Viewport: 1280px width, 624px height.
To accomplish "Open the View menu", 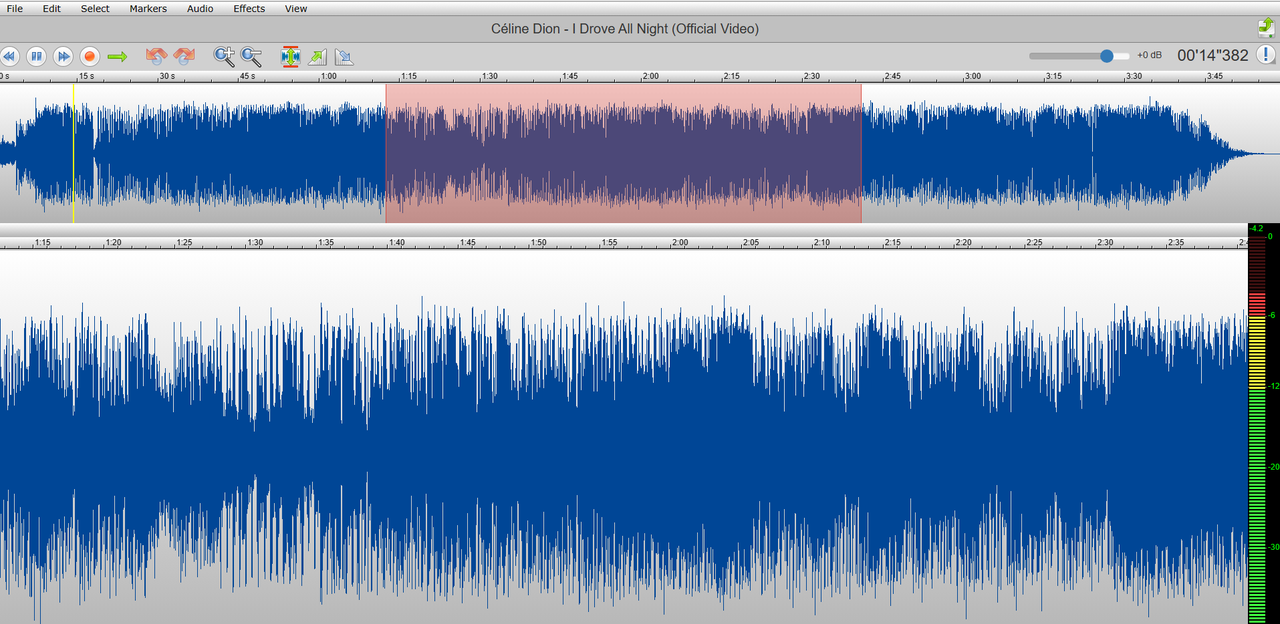I will click(296, 8).
